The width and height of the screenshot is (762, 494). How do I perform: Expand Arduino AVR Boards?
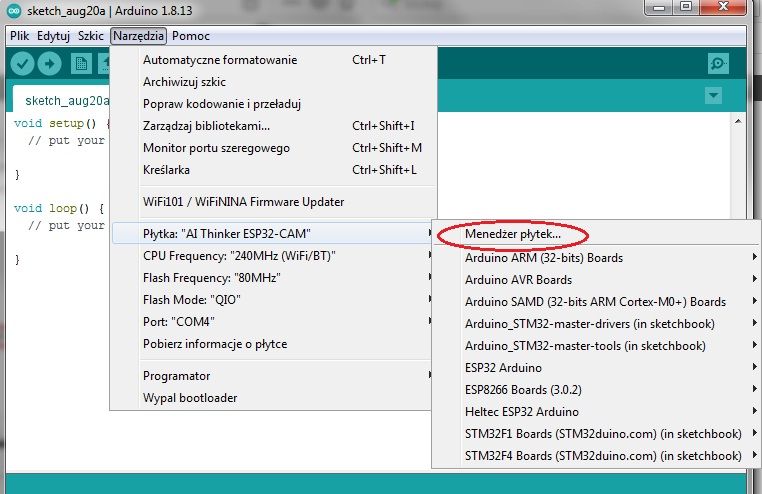click(597, 280)
